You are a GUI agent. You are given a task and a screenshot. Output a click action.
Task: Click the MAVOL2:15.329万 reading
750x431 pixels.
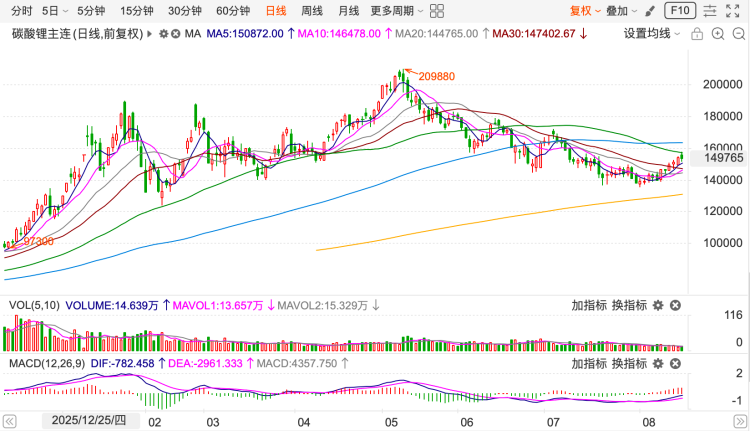322,306
